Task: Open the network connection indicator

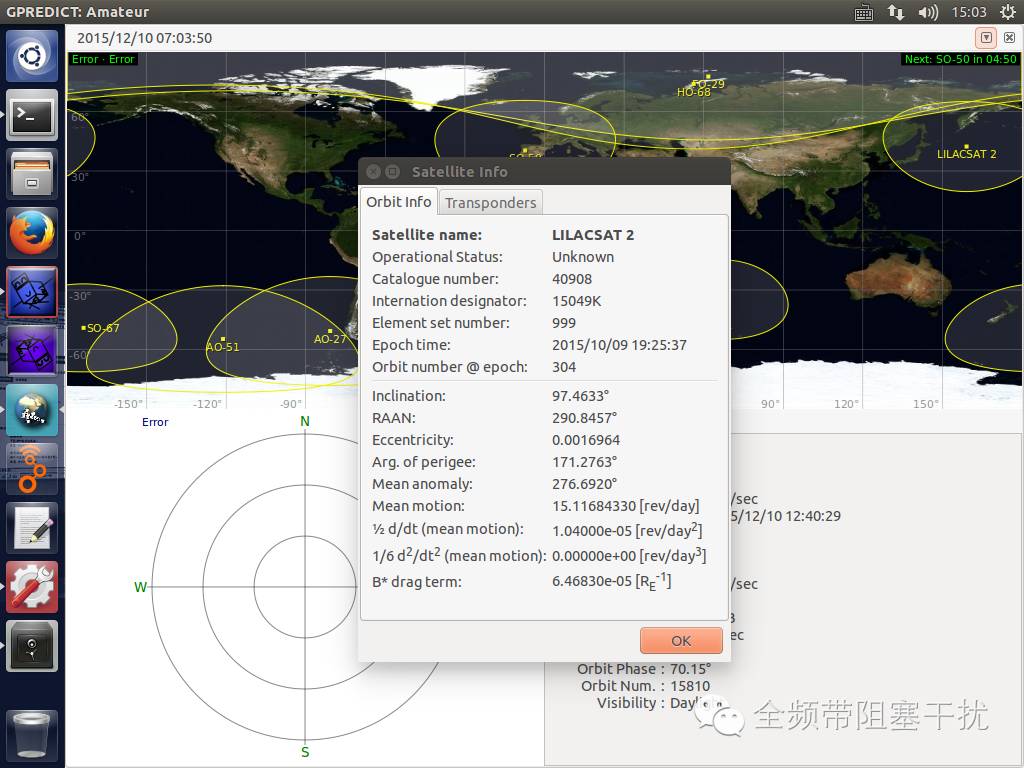Action: pos(896,12)
